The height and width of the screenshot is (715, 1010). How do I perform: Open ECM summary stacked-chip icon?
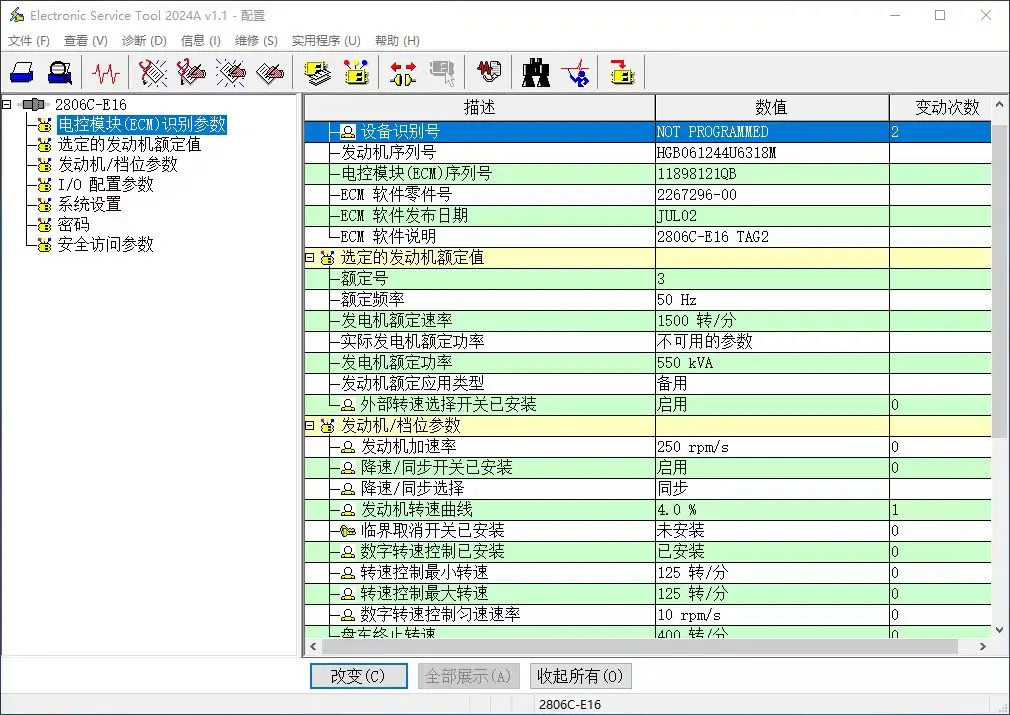click(x=318, y=72)
